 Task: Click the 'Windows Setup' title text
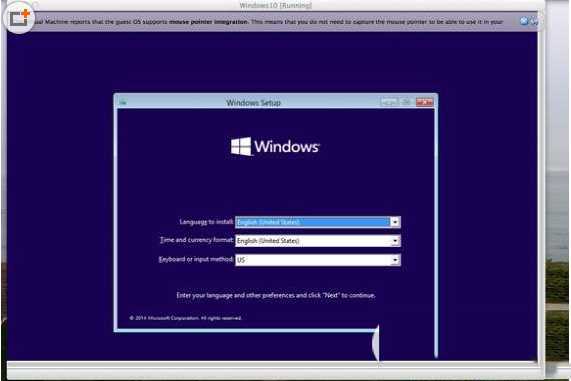[253, 103]
